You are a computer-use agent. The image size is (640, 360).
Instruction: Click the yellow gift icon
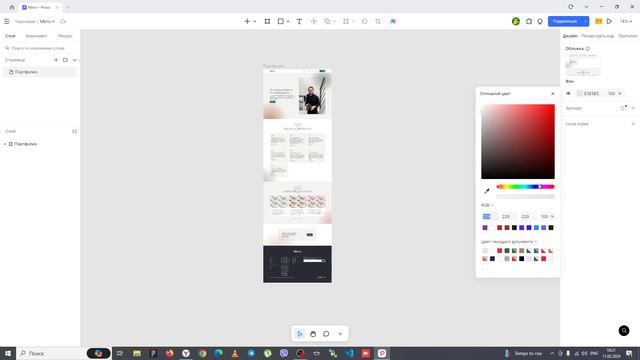pyautogui.click(x=598, y=21)
